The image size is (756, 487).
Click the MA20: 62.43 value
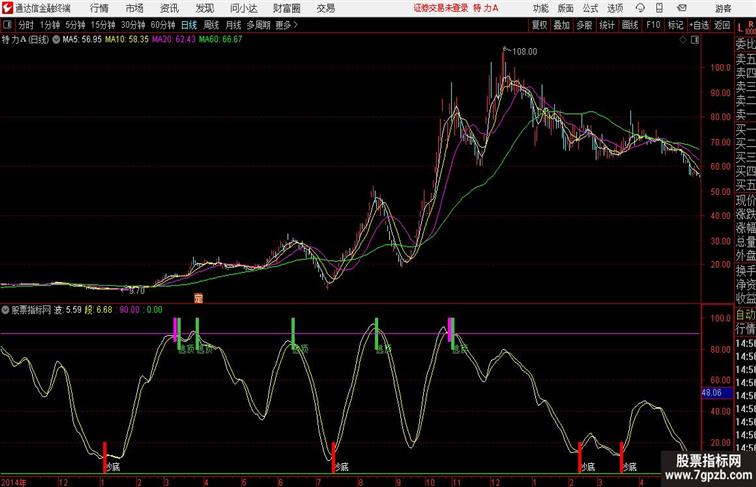(x=174, y=40)
